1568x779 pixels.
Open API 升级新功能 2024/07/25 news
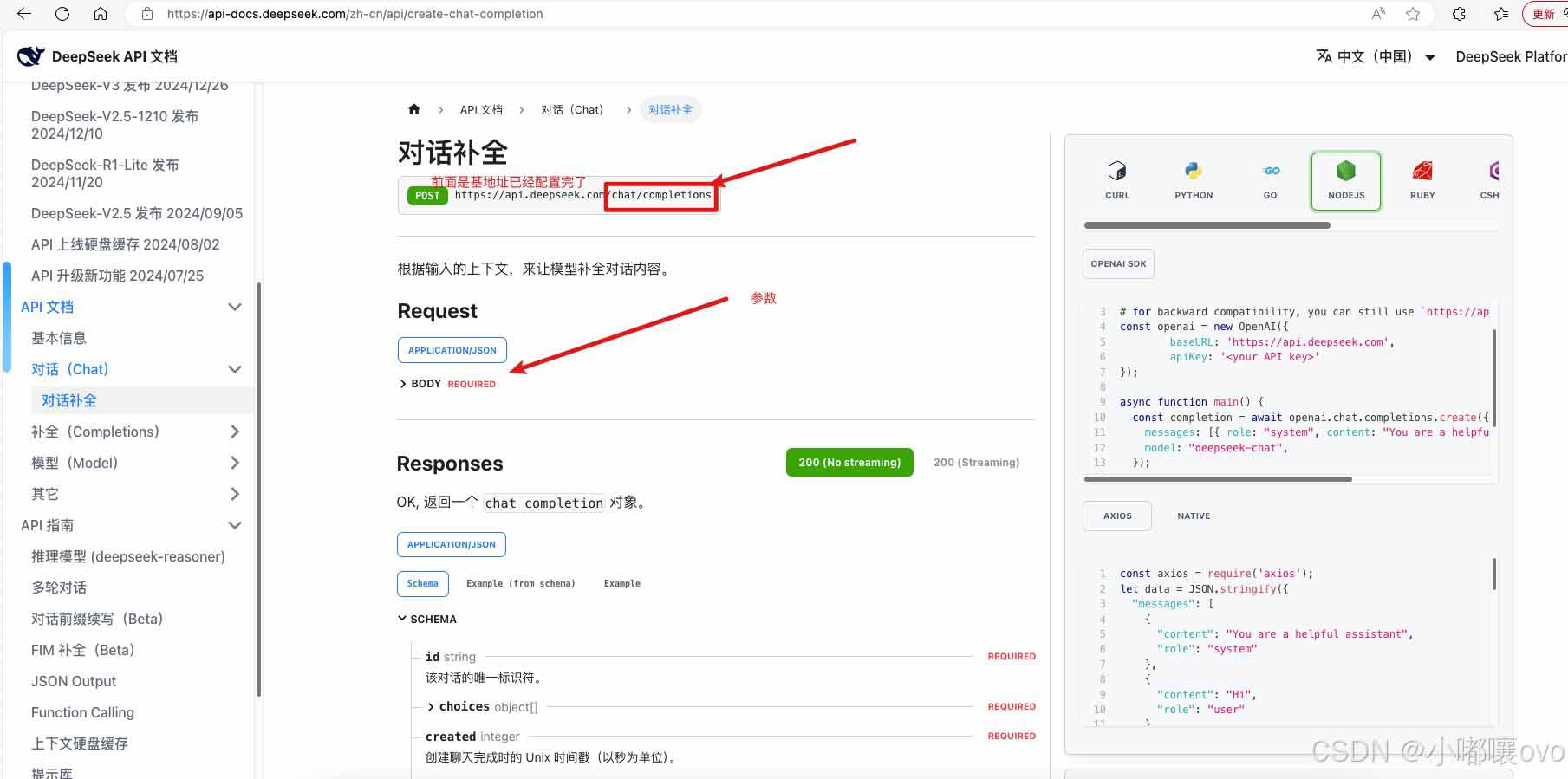point(118,276)
